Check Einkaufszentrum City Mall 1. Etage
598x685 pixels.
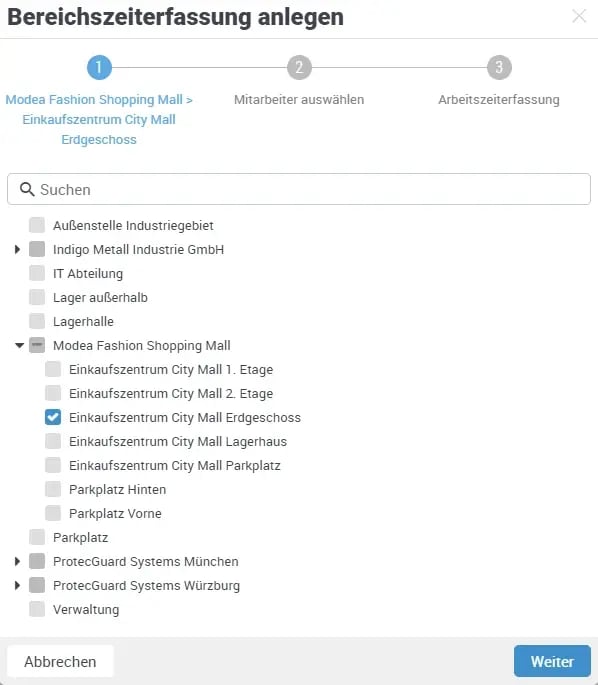53,369
